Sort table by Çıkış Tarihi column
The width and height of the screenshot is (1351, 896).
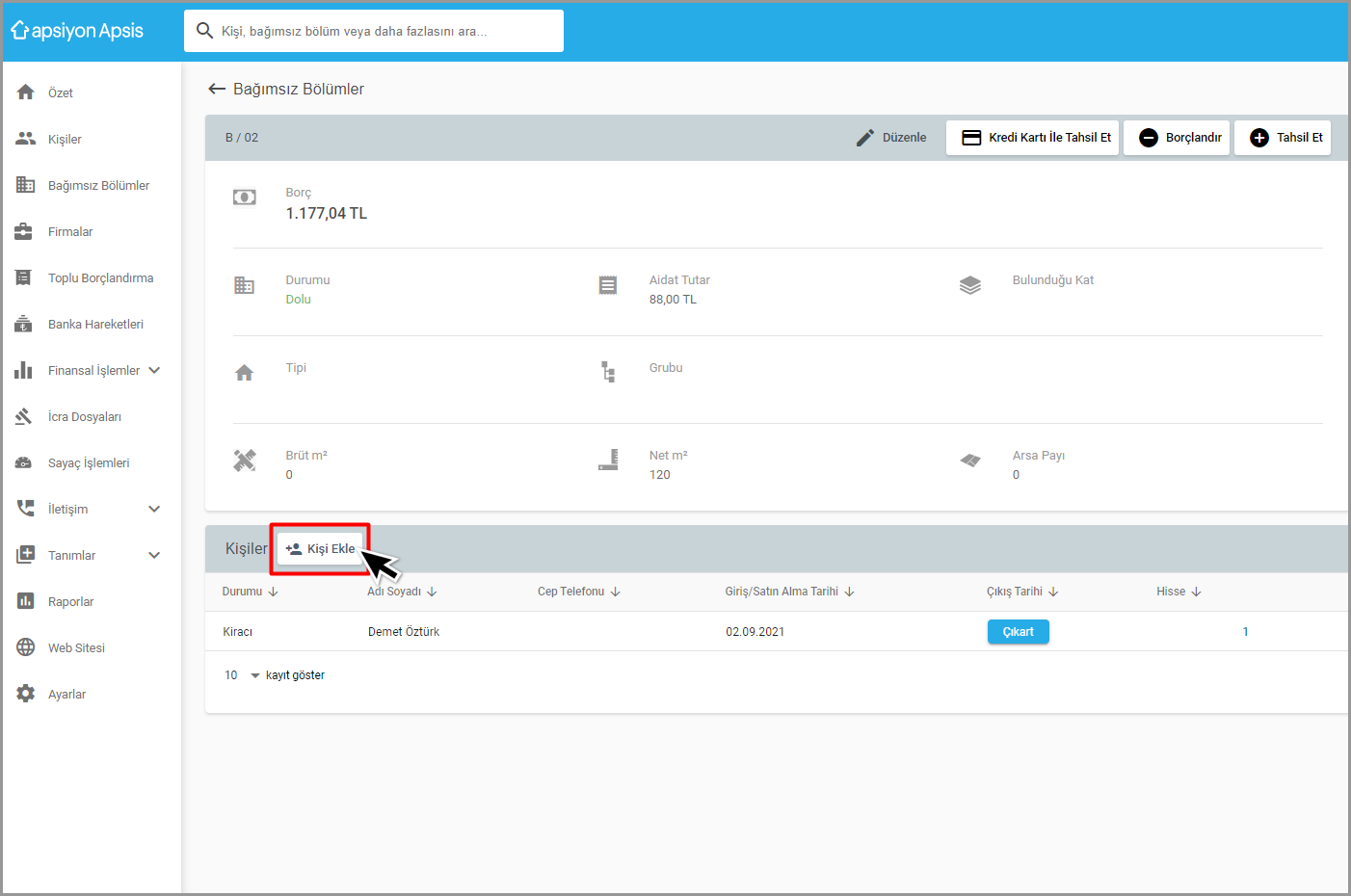tap(1022, 592)
